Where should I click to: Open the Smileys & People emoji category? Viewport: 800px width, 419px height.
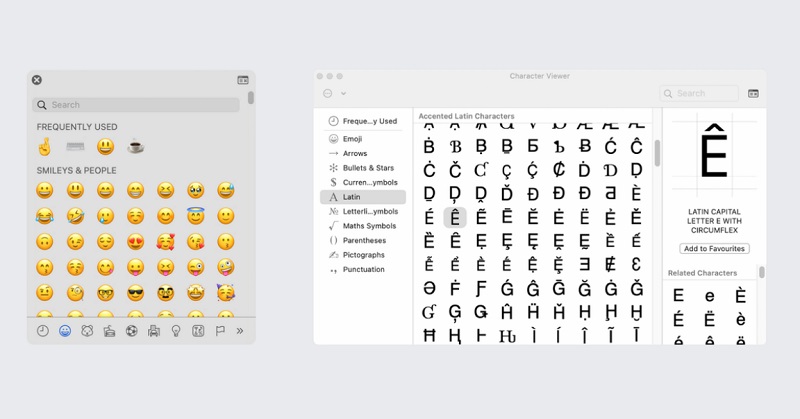65,331
